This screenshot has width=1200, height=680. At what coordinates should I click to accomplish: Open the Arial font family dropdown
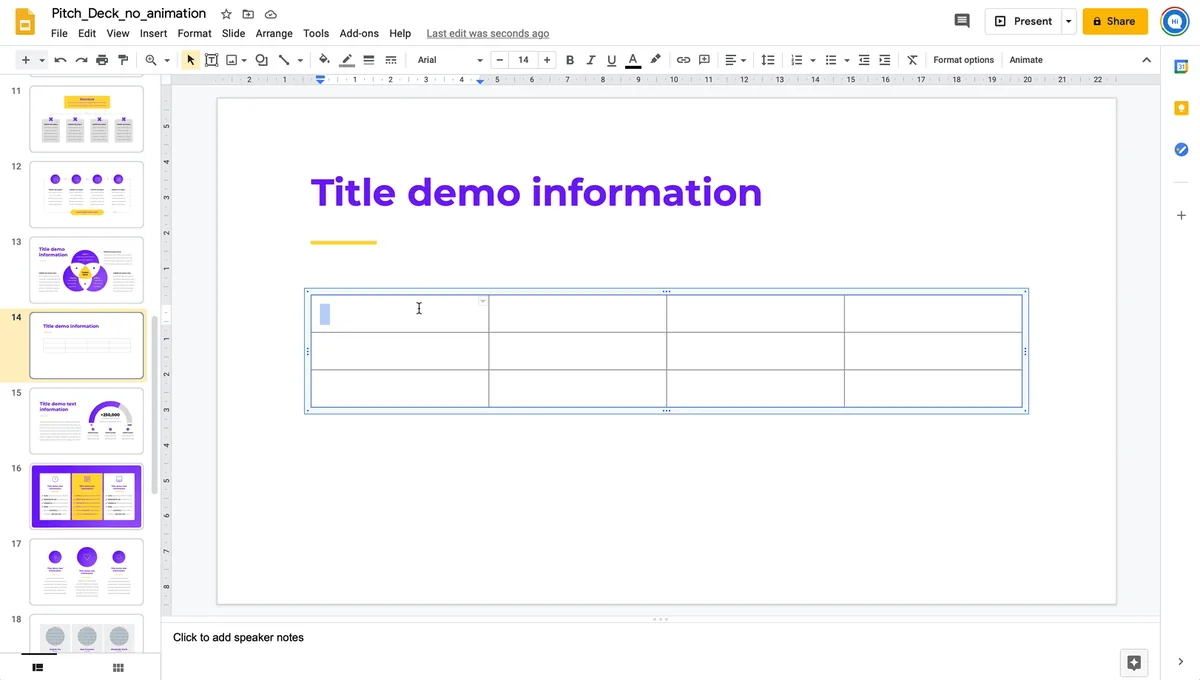coord(450,60)
